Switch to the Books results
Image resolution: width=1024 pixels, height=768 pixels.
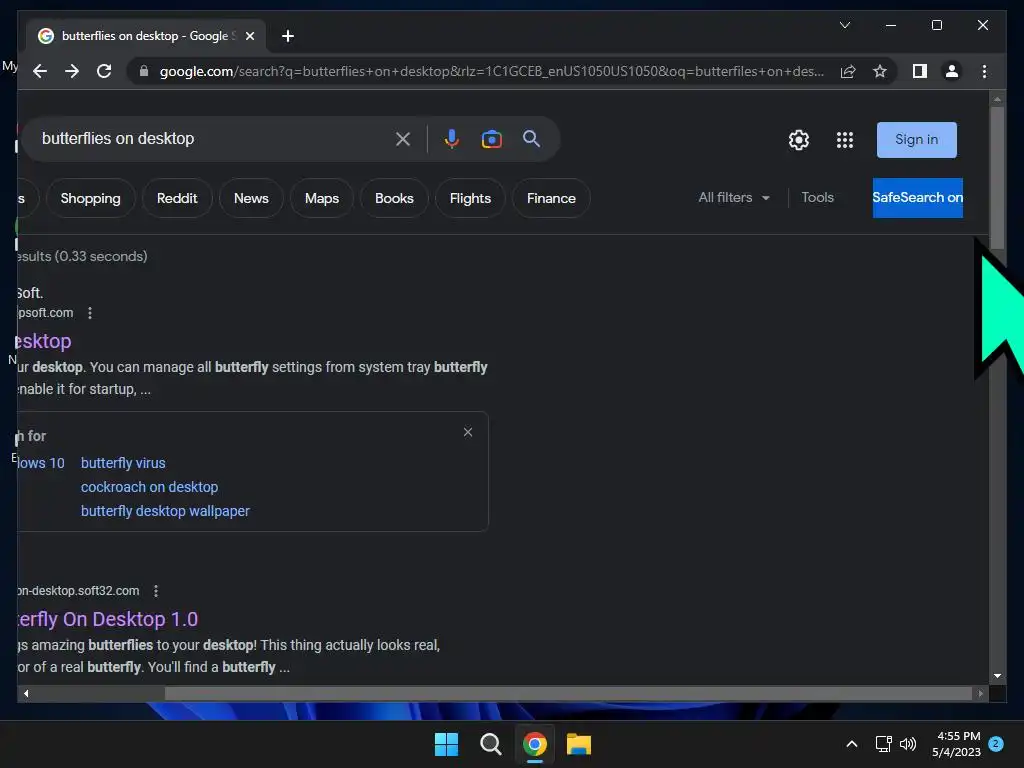click(394, 198)
